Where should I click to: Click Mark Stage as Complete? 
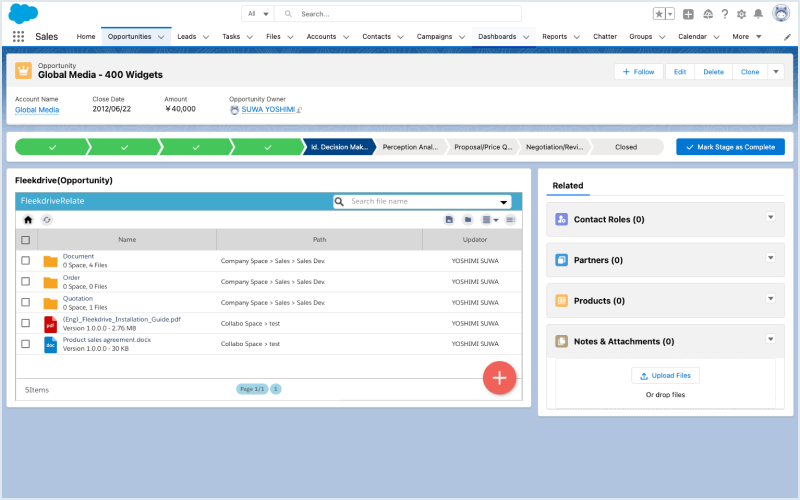[x=731, y=147]
